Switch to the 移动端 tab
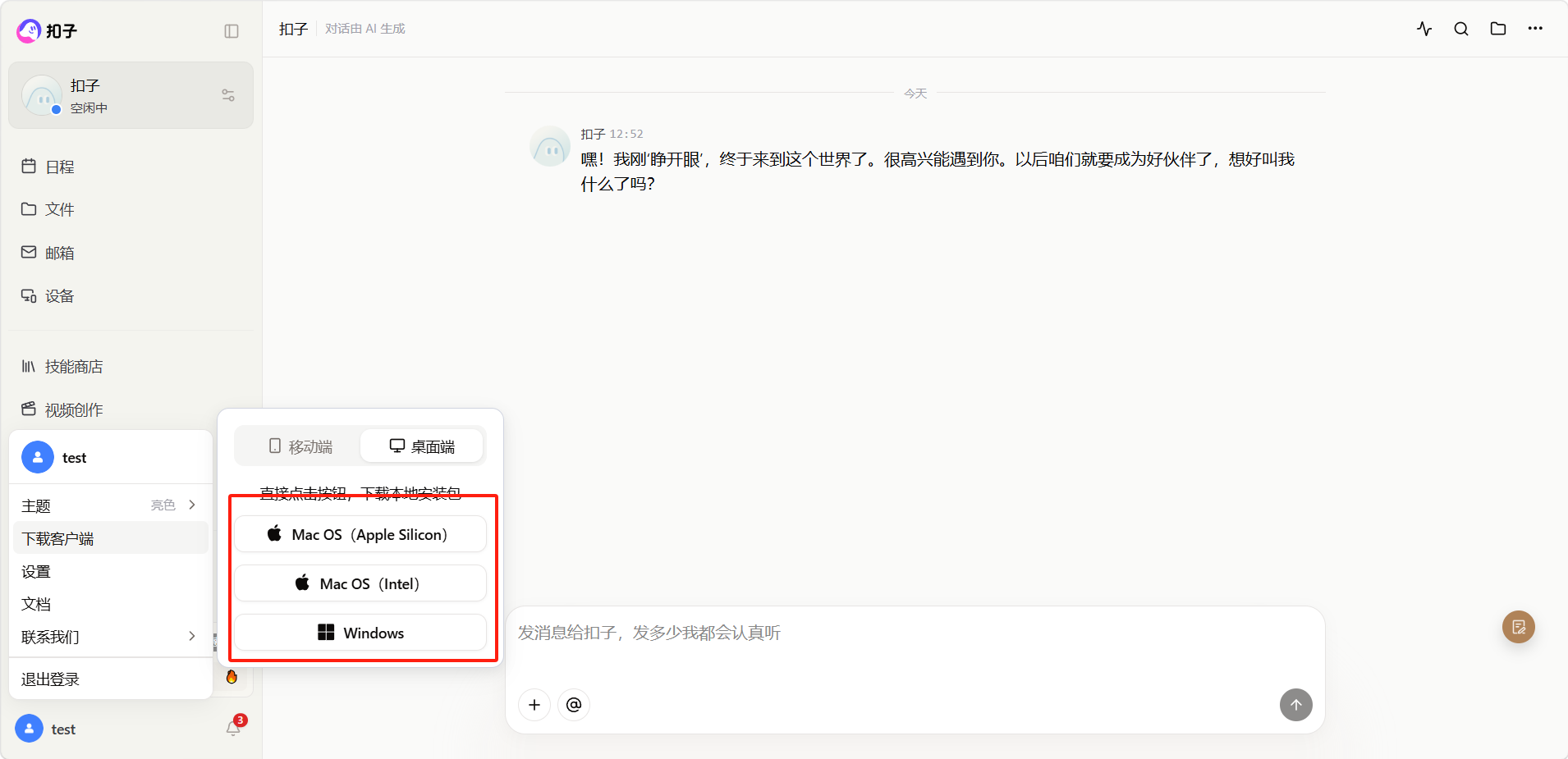 [x=300, y=446]
